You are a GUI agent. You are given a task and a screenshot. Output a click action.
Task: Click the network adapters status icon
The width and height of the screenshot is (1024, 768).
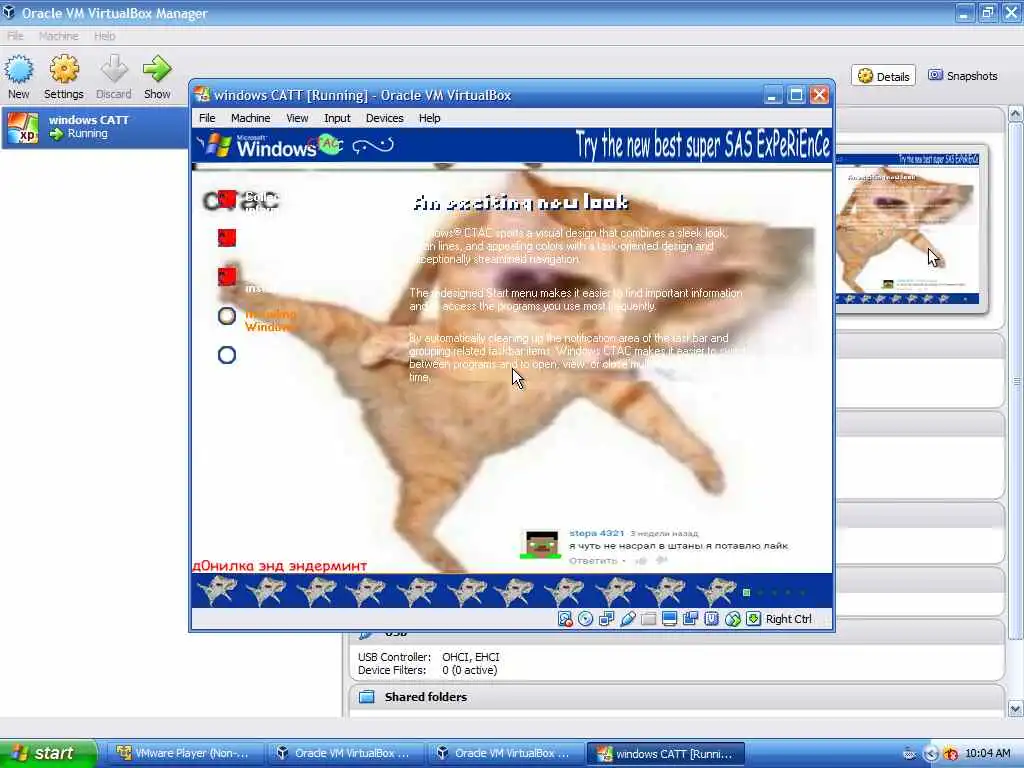pos(607,618)
